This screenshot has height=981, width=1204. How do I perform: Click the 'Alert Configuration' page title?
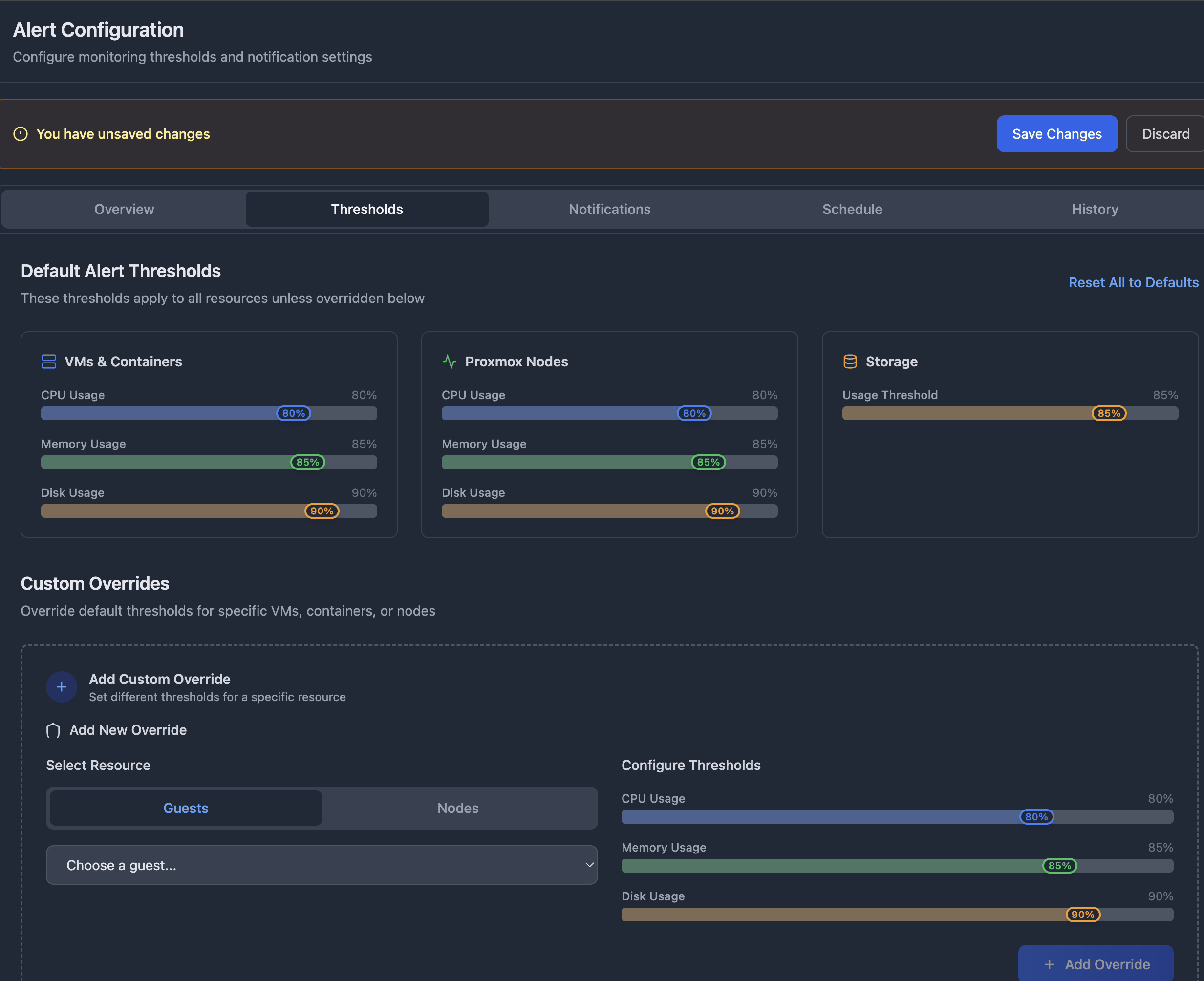pyautogui.click(x=98, y=30)
